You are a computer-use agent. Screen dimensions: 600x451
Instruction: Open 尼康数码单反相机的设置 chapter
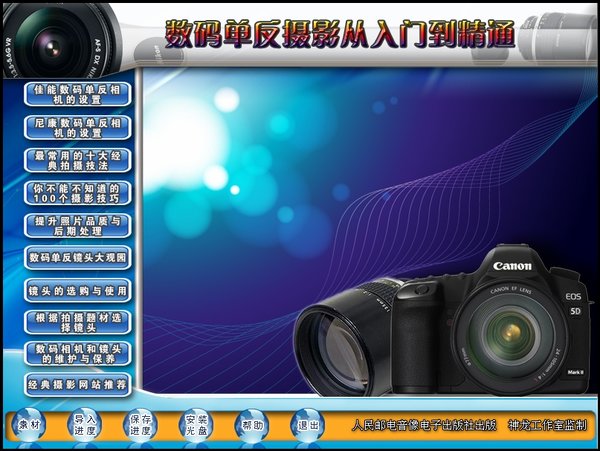click(x=78, y=128)
